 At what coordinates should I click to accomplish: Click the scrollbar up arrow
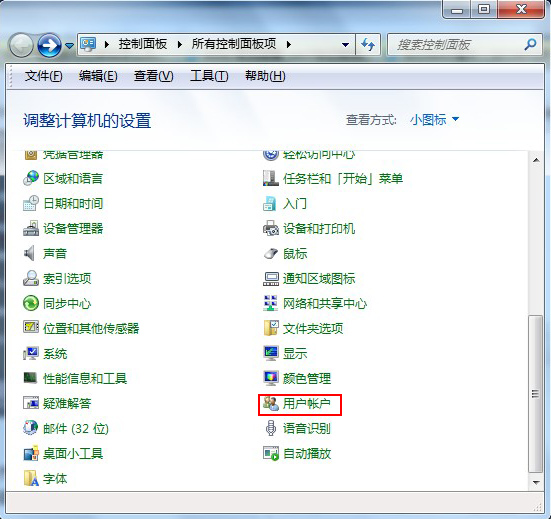pyautogui.click(x=536, y=160)
